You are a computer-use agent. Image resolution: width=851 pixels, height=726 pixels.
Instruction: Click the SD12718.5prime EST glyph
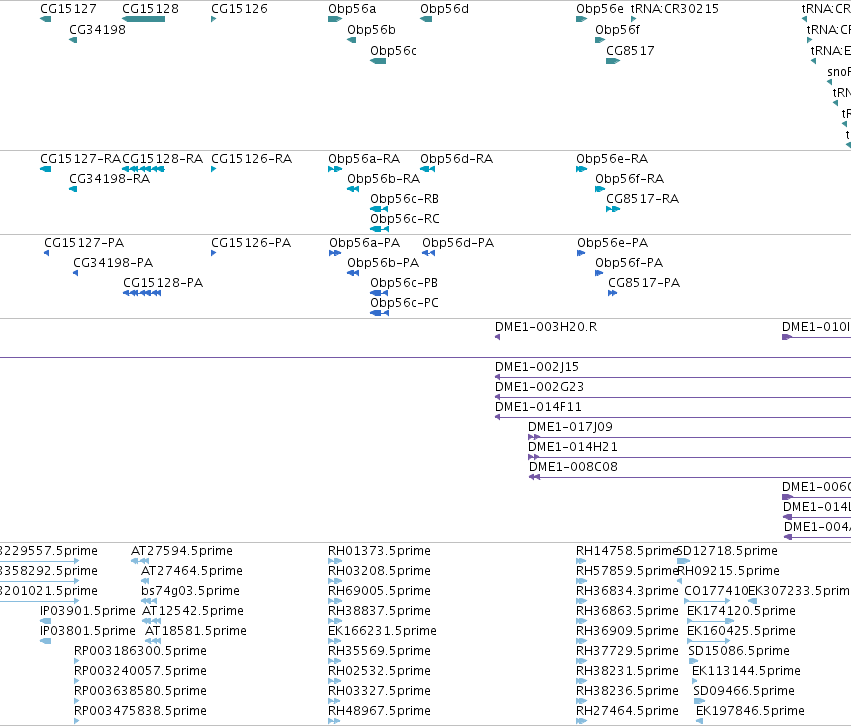point(684,561)
